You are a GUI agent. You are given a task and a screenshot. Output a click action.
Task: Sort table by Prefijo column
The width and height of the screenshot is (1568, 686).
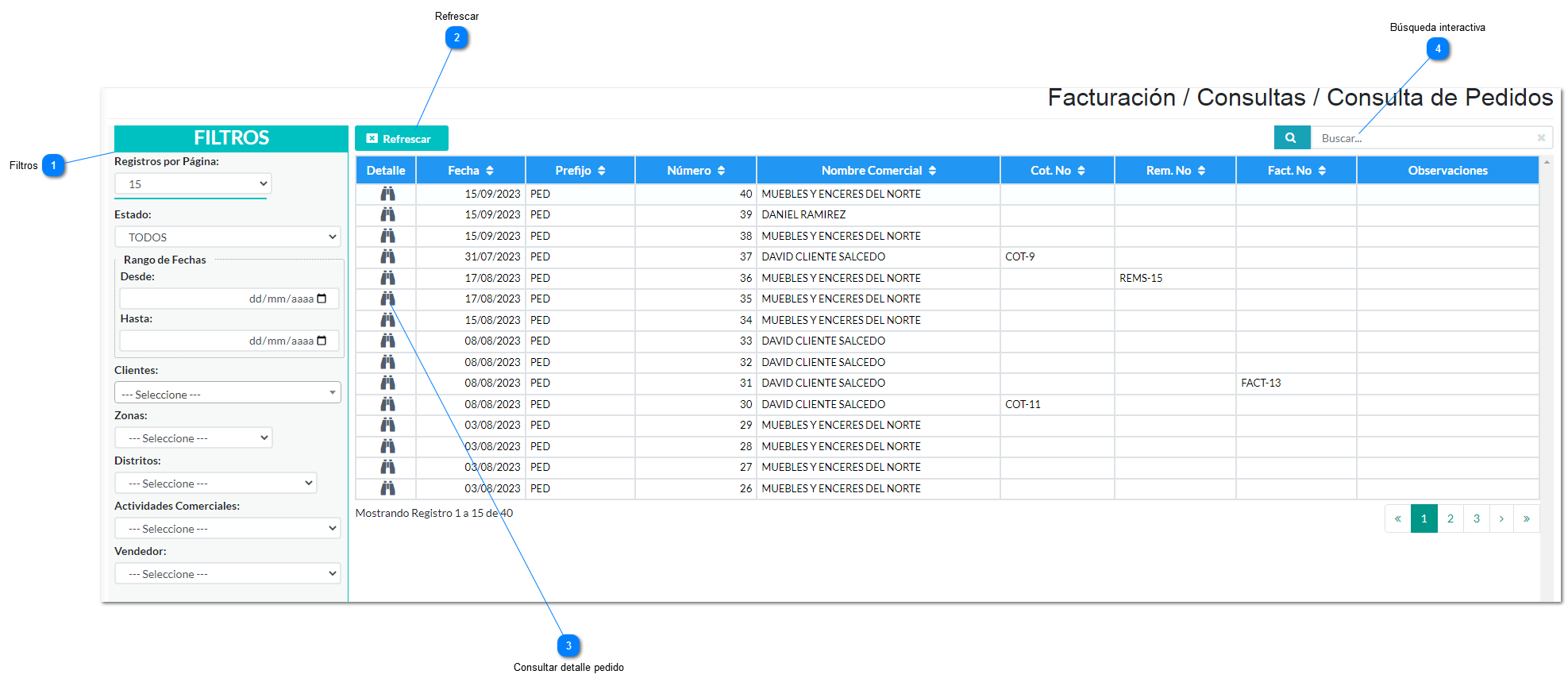(580, 170)
